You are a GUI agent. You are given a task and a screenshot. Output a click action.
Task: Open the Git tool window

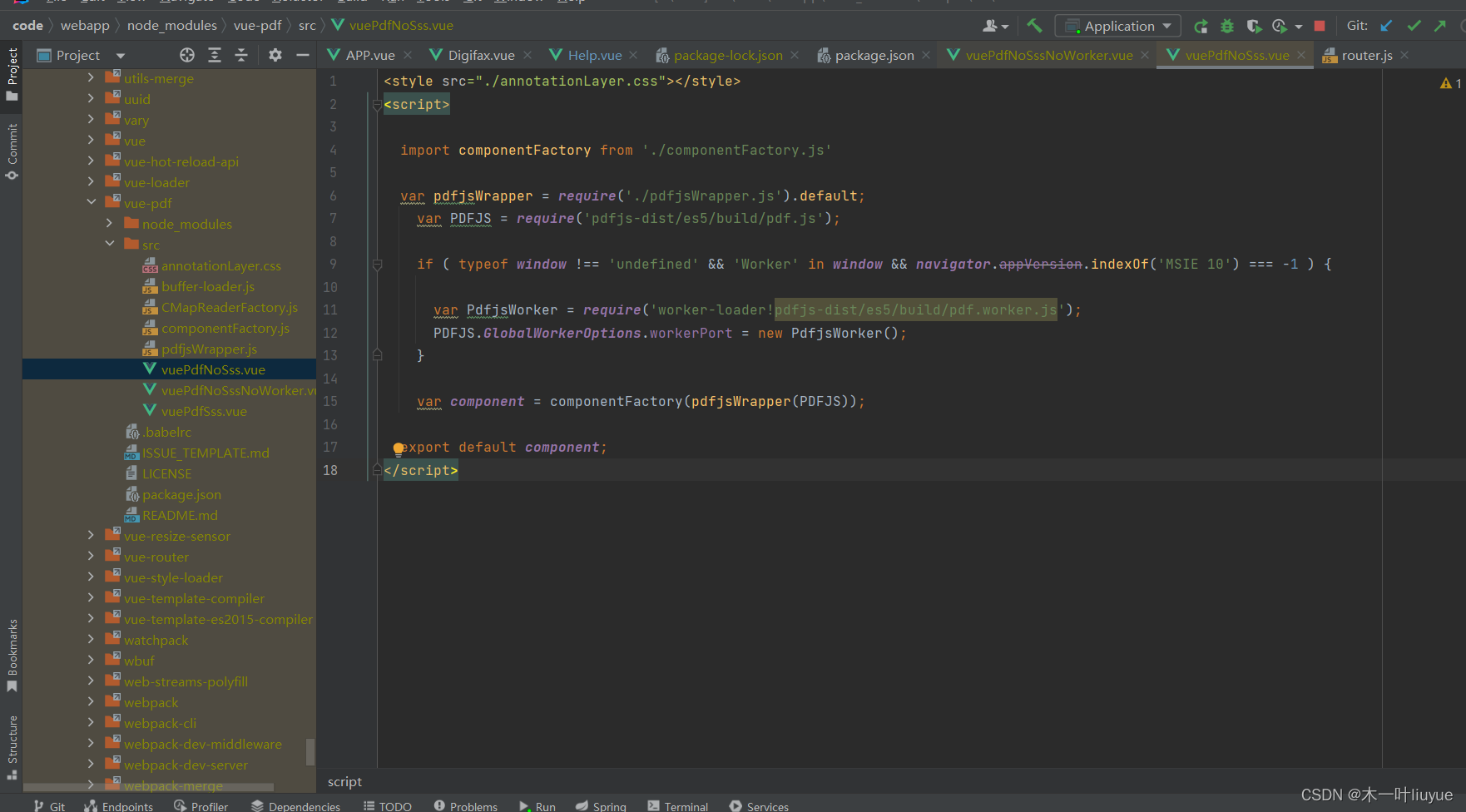tap(49, 806)
